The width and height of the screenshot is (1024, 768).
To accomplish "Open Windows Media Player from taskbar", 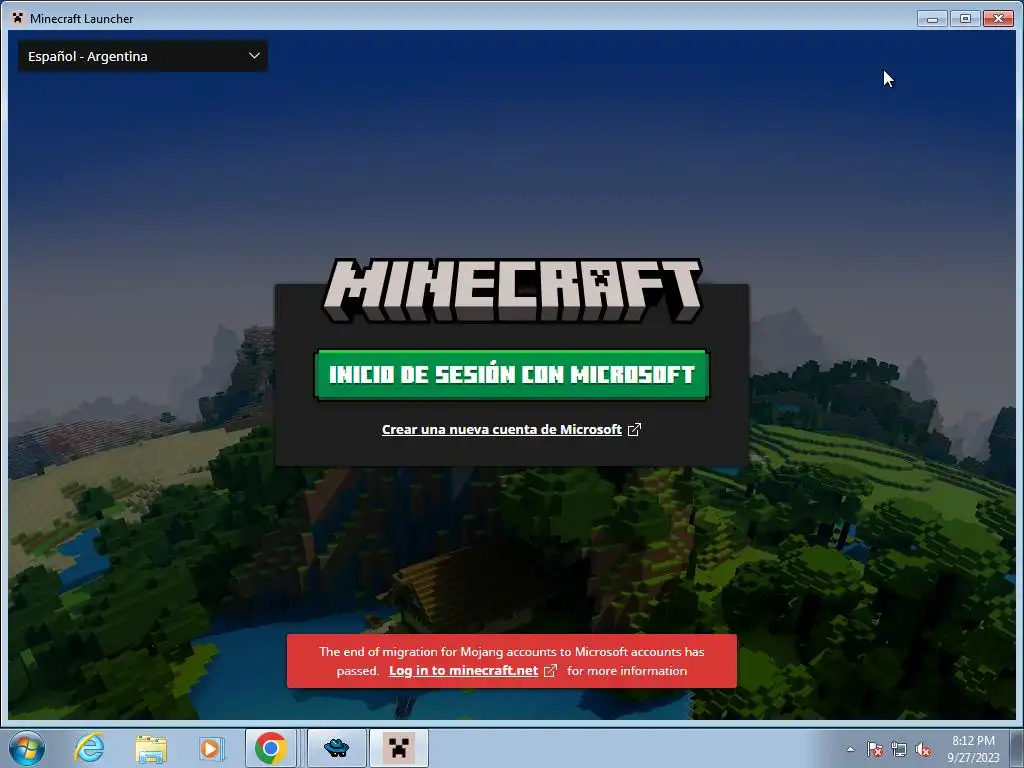I will coord(211,748).
